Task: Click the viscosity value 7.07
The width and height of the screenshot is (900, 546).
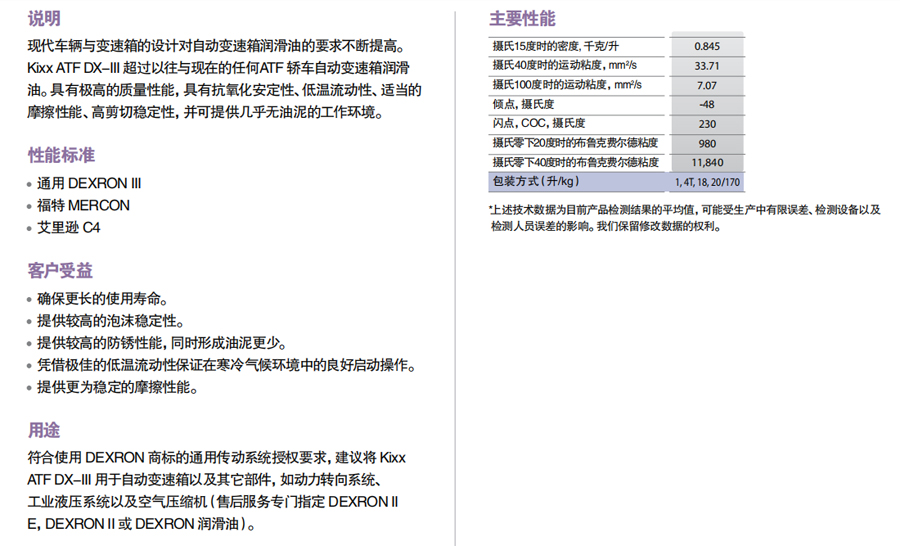Action: 707,86
